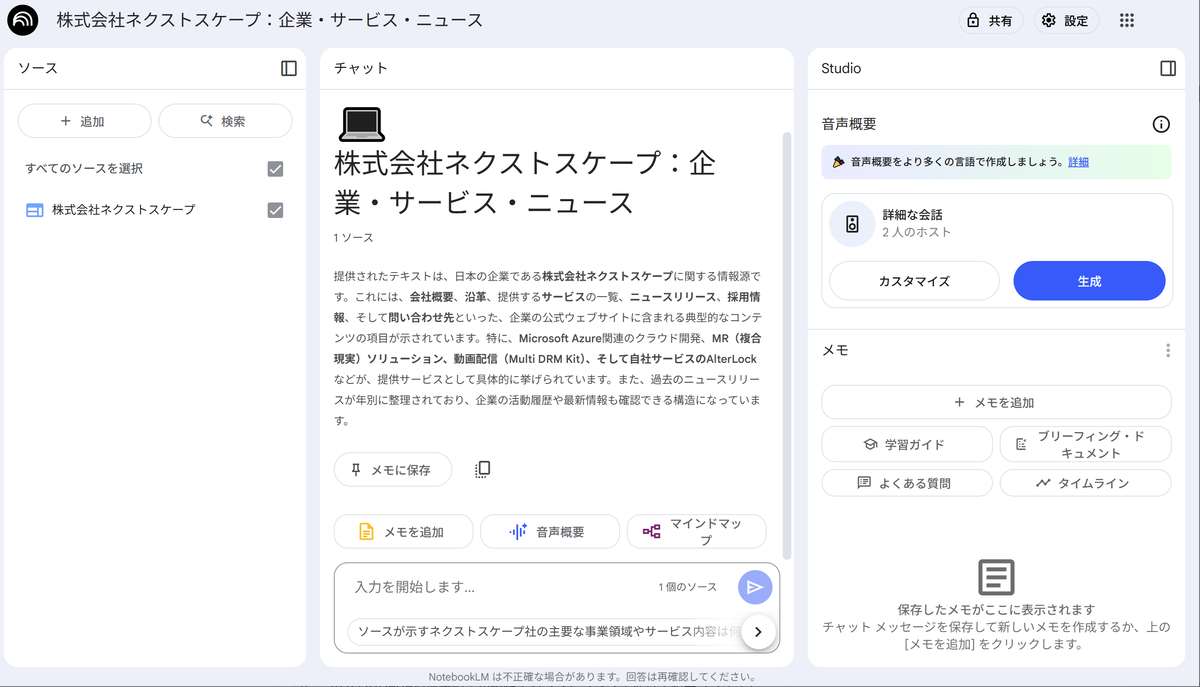Generate a マインドマップ
This screenshot has width=1200, height=687.
pyautogui.click(x=696, y=532)
